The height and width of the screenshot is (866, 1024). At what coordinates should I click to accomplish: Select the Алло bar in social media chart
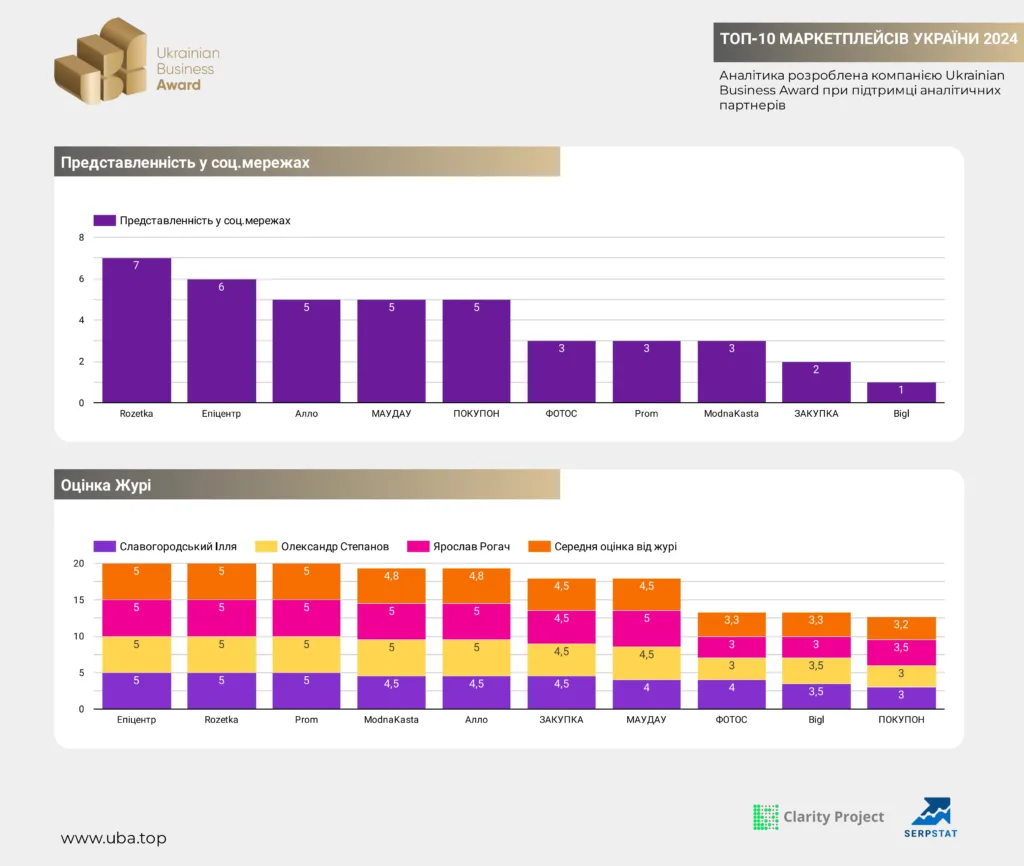tap(306, 351)
